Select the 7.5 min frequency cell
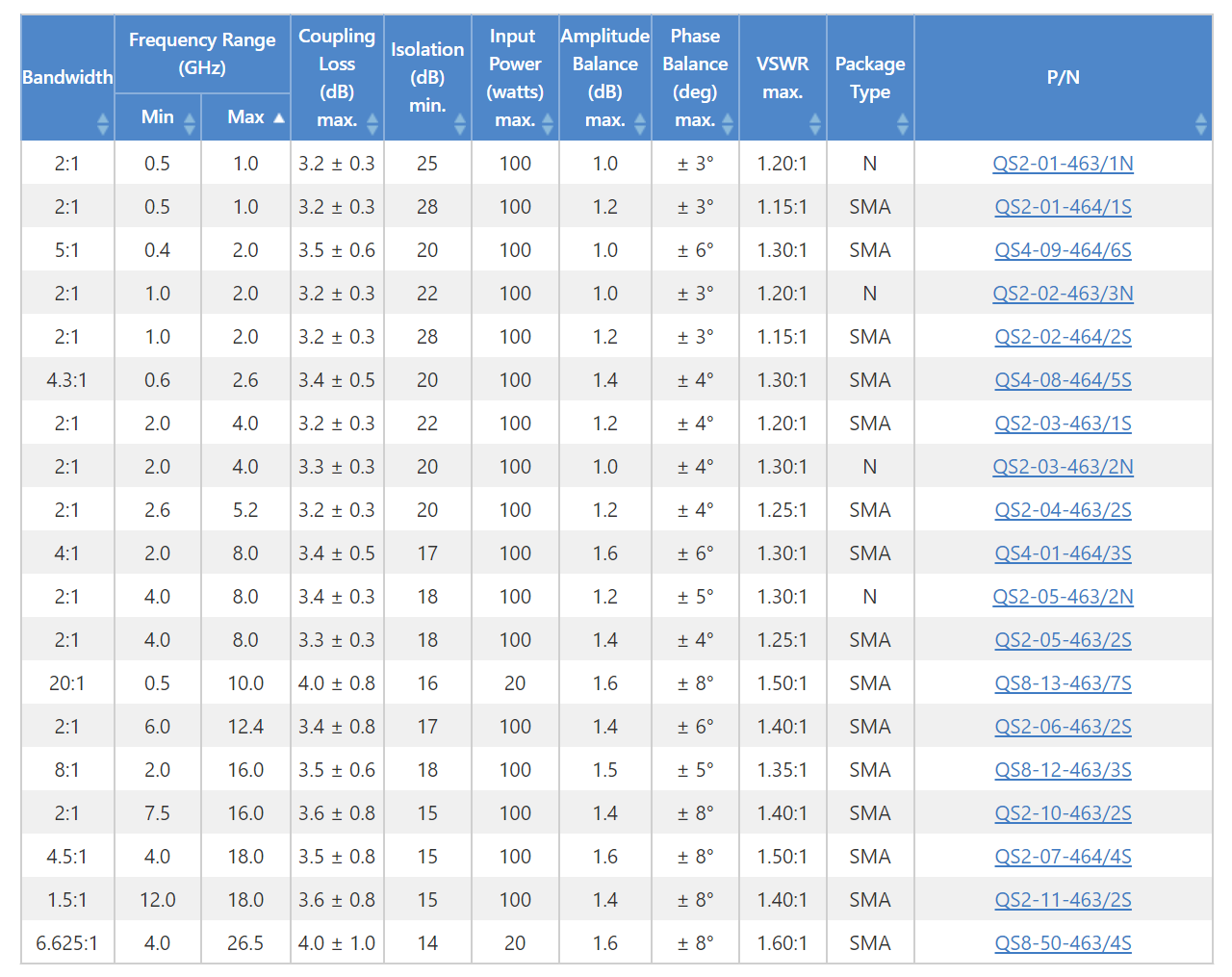Screen dimensions: 1232x977 point(158,813)
